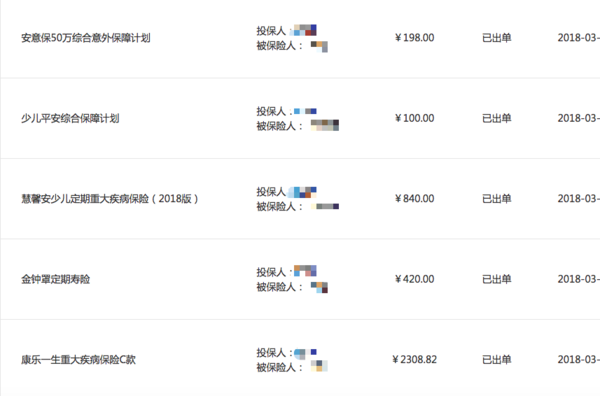Open 少儿平安综合保障计划 policy
600x396 pixels.
coord(70,118)
